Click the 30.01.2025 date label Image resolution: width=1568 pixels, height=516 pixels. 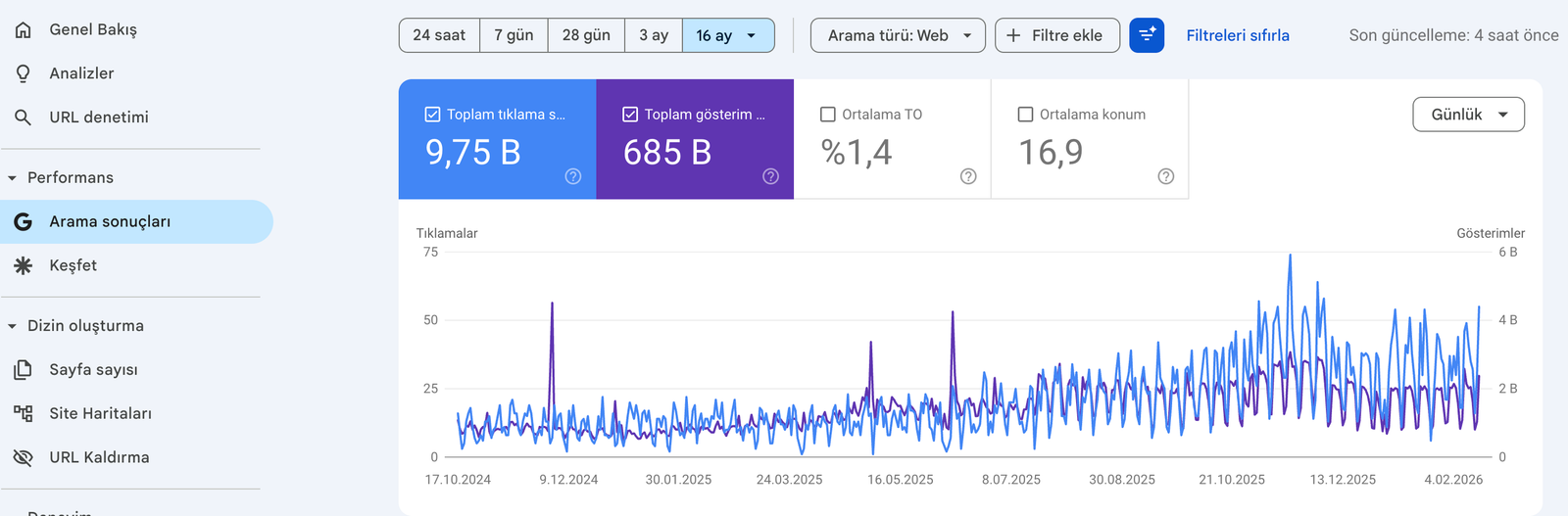(678, 480)
